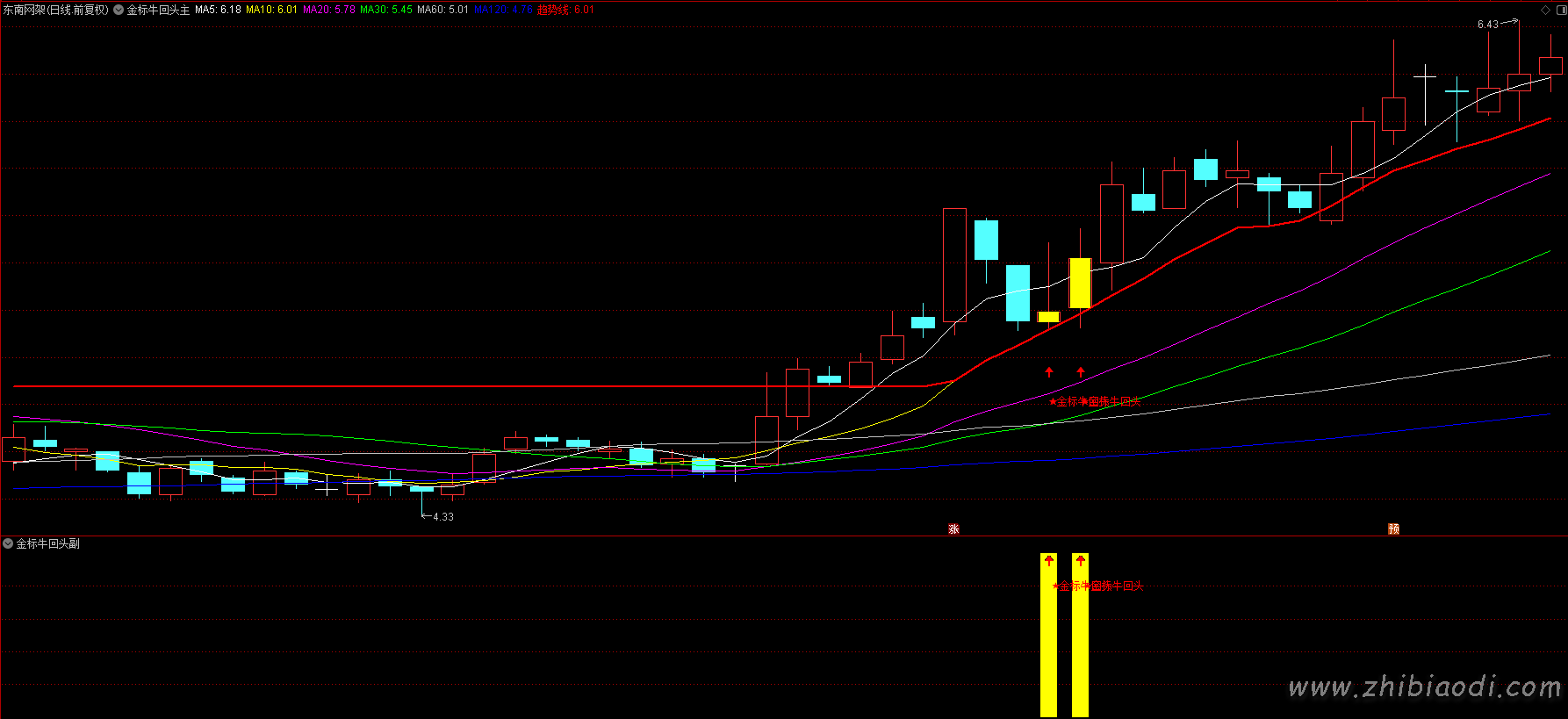Click the 4.33 low price label
1568x719 pixels.
(x=443, y=517)
